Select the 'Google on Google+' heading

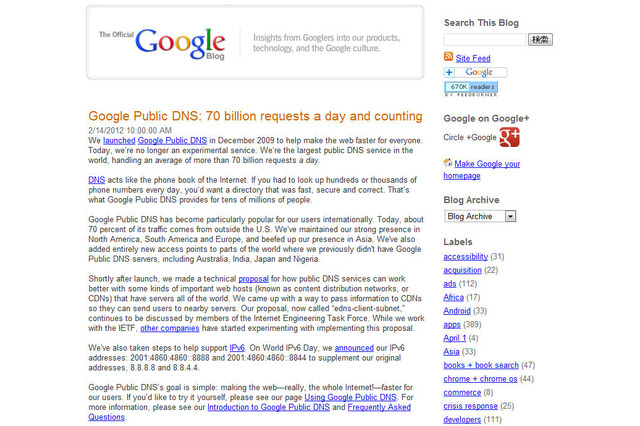pos(486,118)
